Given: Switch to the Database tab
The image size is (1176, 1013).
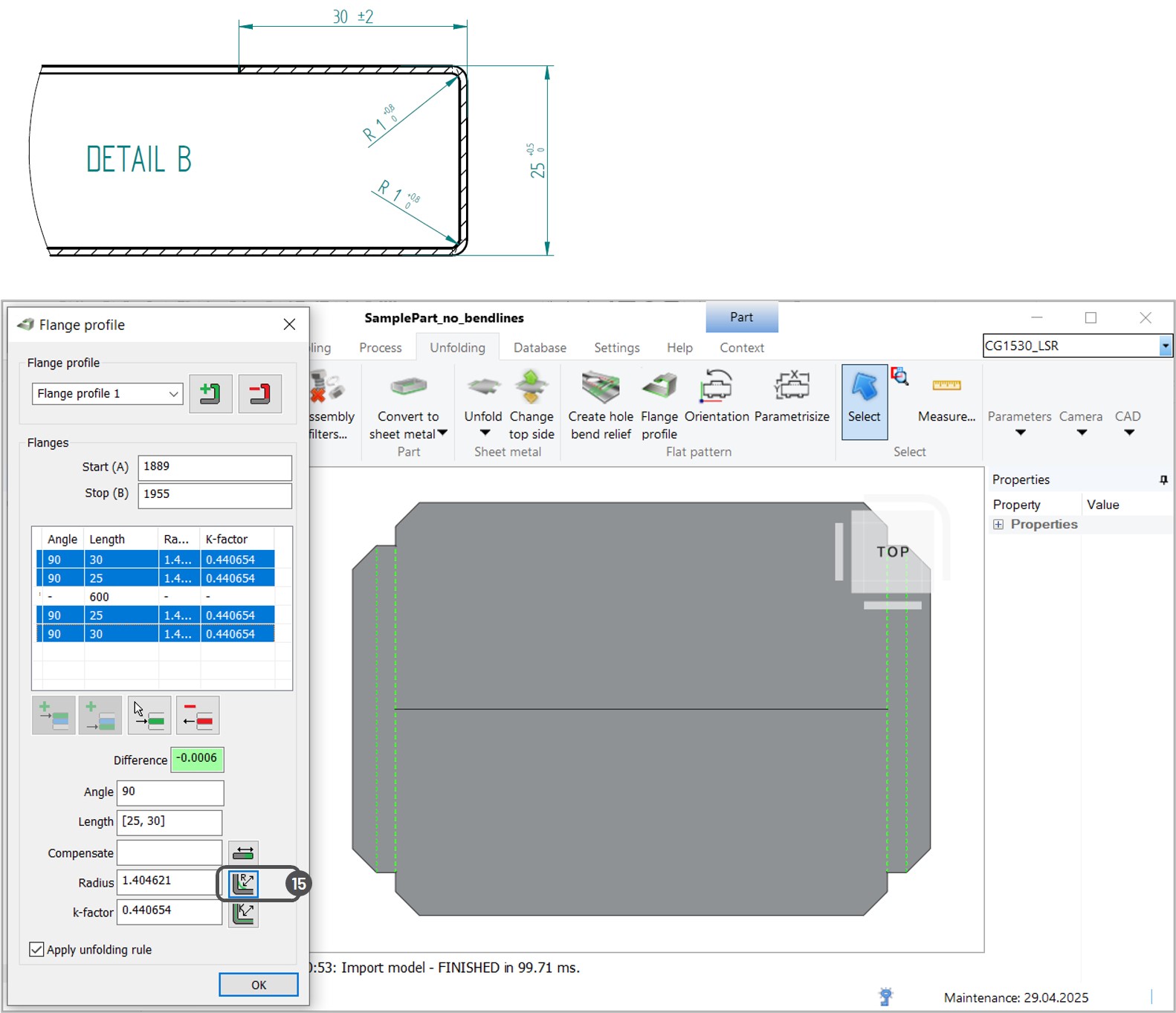Looking at the screenshot, I should (x=540, y=348).
